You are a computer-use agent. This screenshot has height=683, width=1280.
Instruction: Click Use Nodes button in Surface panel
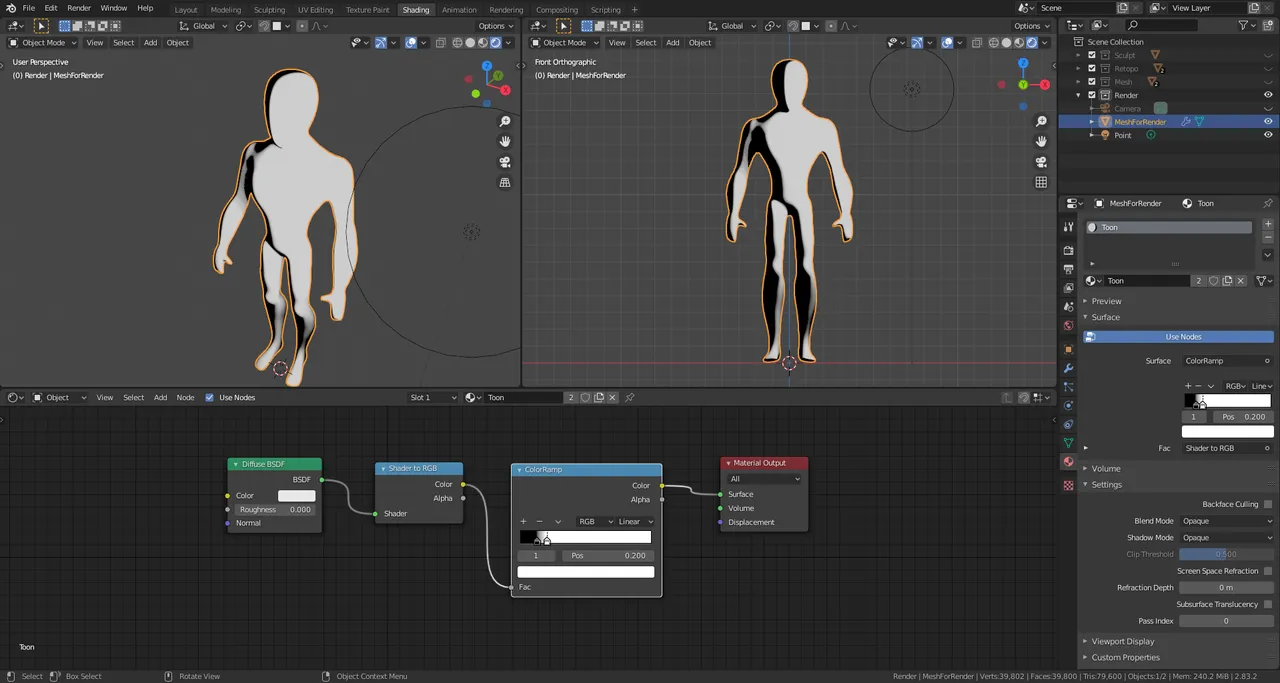1179,337
